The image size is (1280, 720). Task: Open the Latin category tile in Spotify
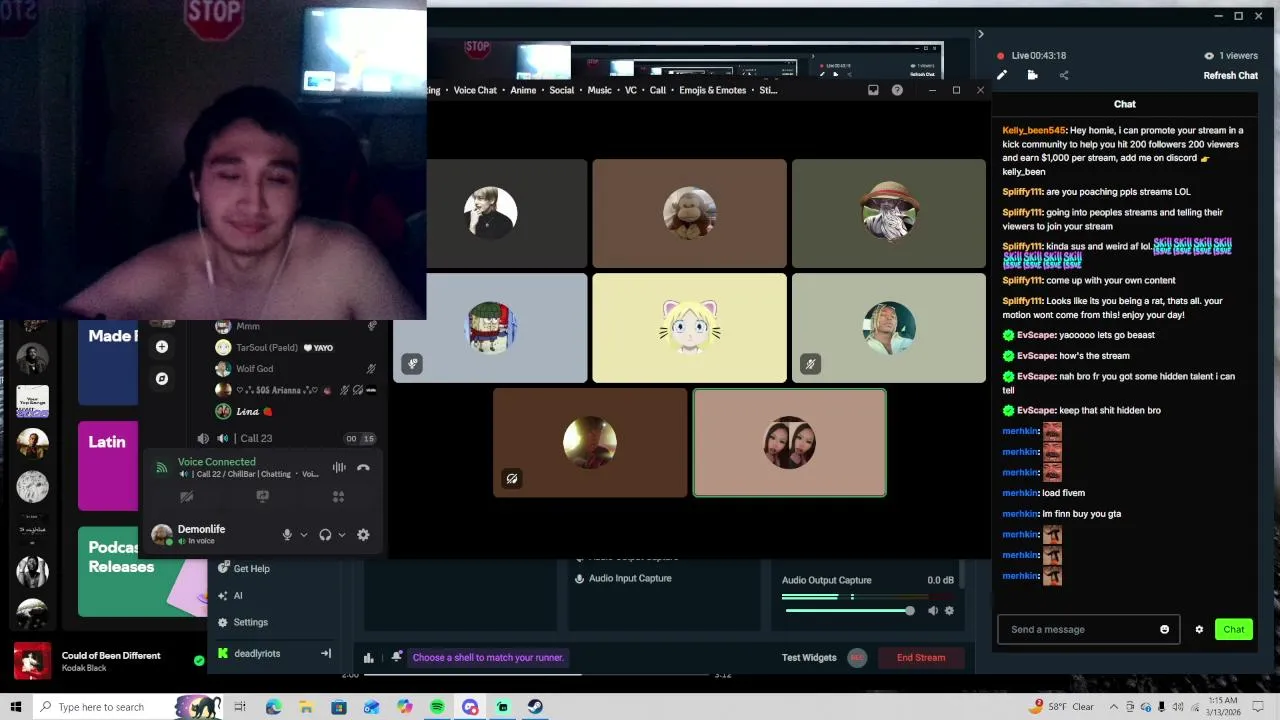tap(108, 466)
